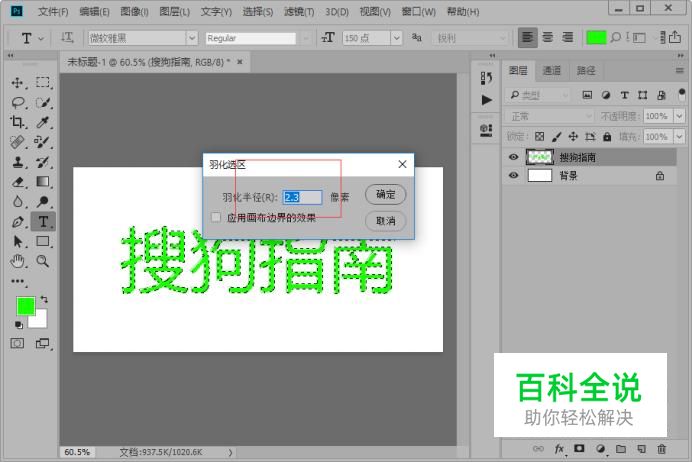
Task: Open the layer opacity dropdown
Action: [x=679, y=116]
